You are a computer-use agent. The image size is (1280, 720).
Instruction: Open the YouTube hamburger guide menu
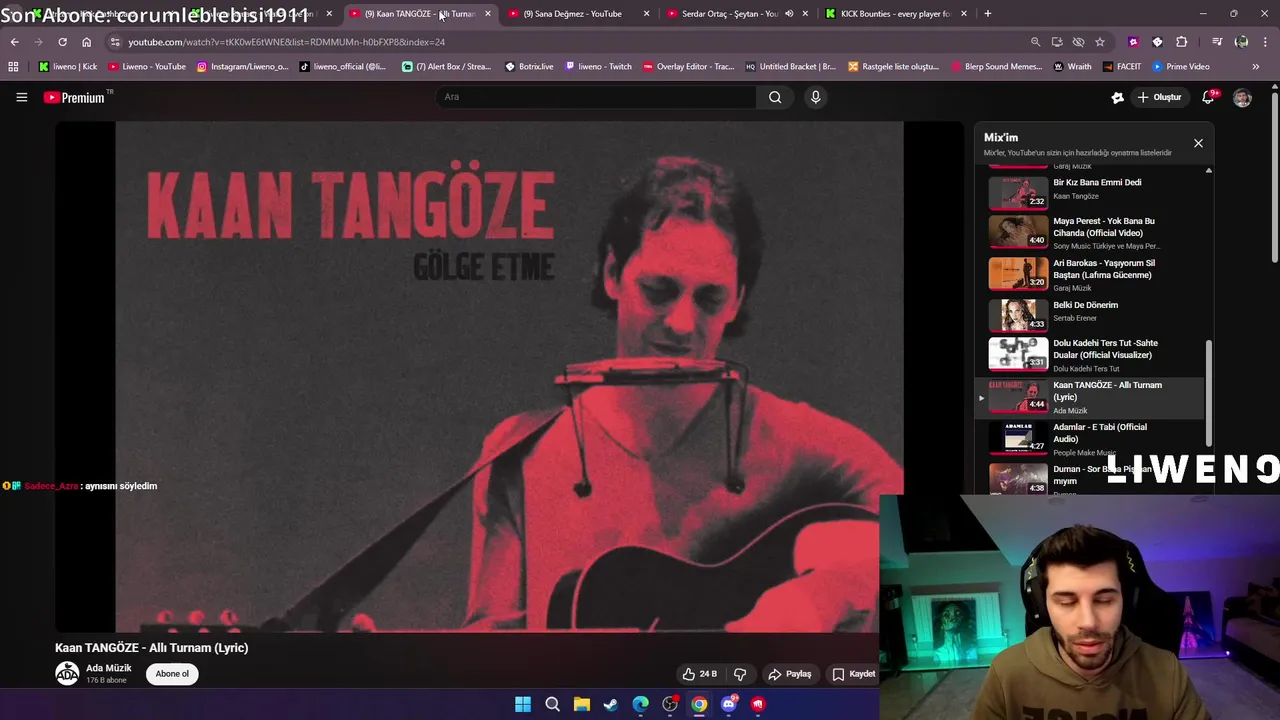pos(21,97)
